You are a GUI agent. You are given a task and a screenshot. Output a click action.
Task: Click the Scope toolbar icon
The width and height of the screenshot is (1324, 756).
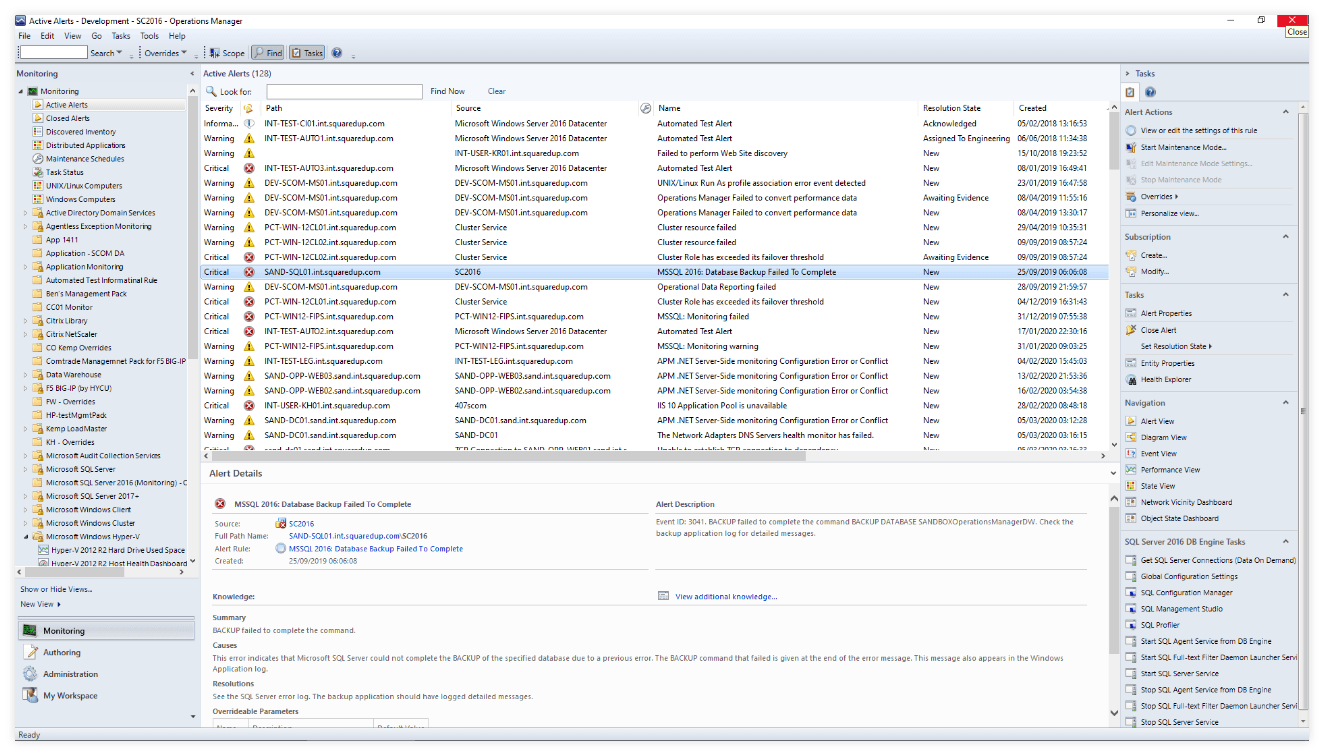[x=226, y=53]
